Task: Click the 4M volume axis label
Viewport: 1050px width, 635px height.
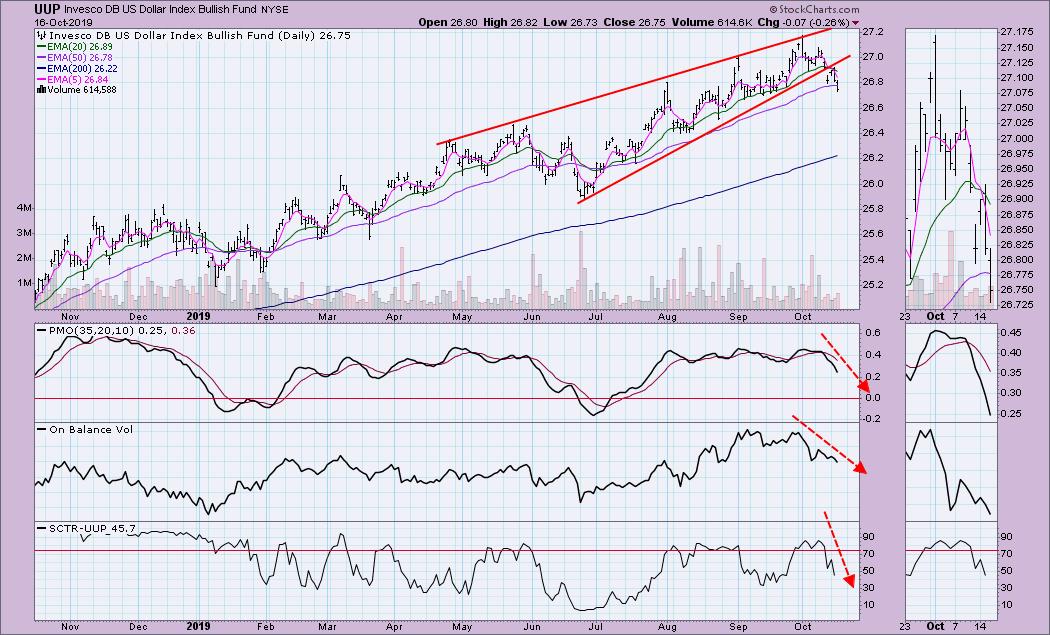Action: tap(25, 208)
